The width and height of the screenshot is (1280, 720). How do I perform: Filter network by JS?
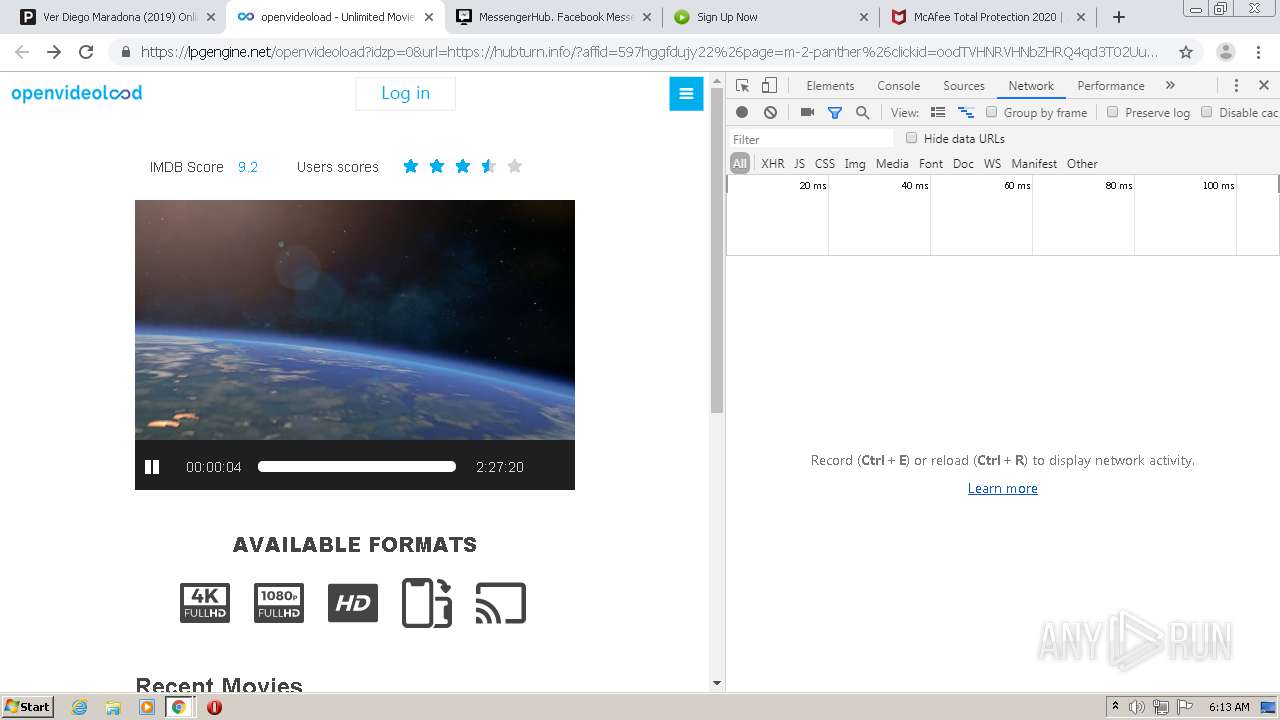point(799,164)
